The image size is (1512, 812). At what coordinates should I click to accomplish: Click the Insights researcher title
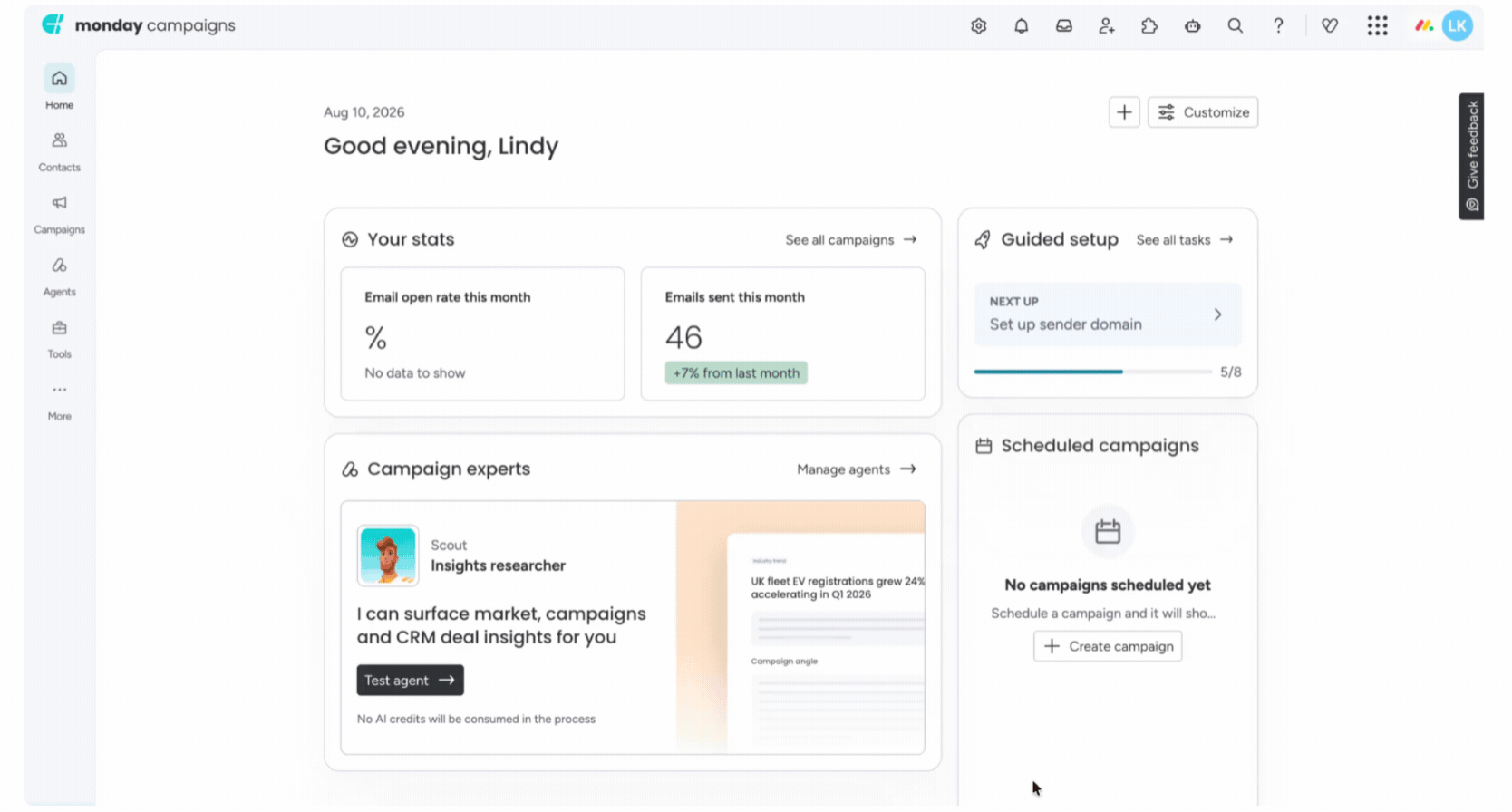498,565
